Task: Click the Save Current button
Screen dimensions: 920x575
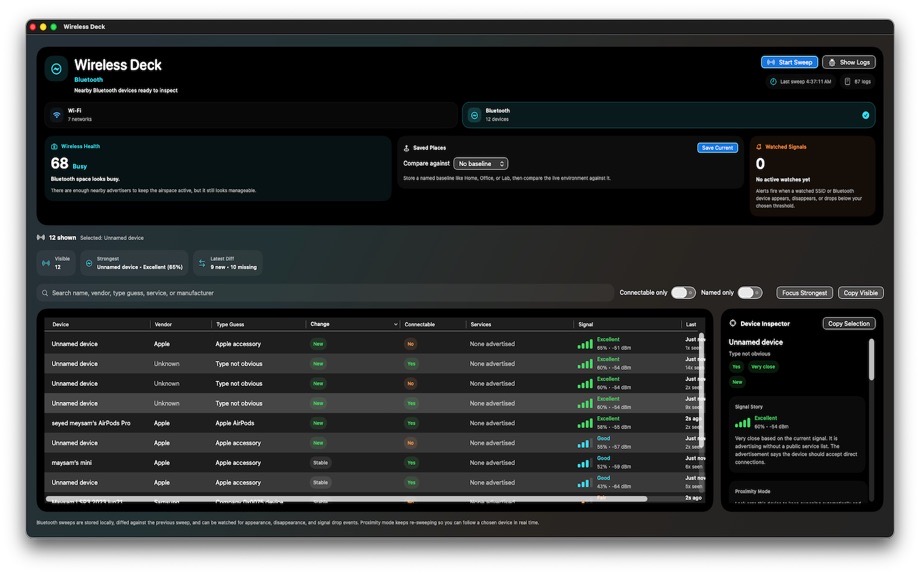Action: click(717, 148)
